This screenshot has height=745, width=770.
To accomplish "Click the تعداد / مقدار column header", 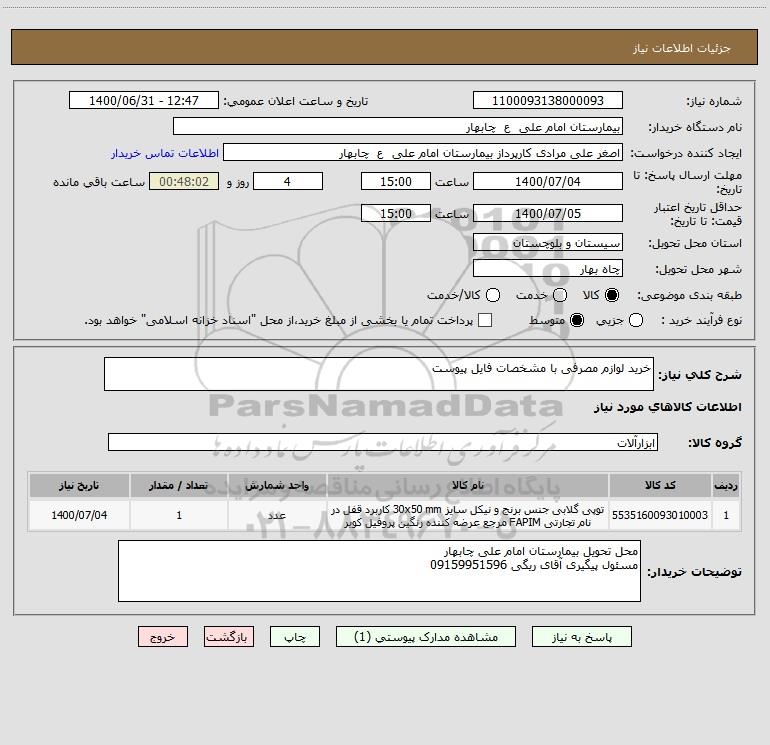I will [x=179, y=485].
